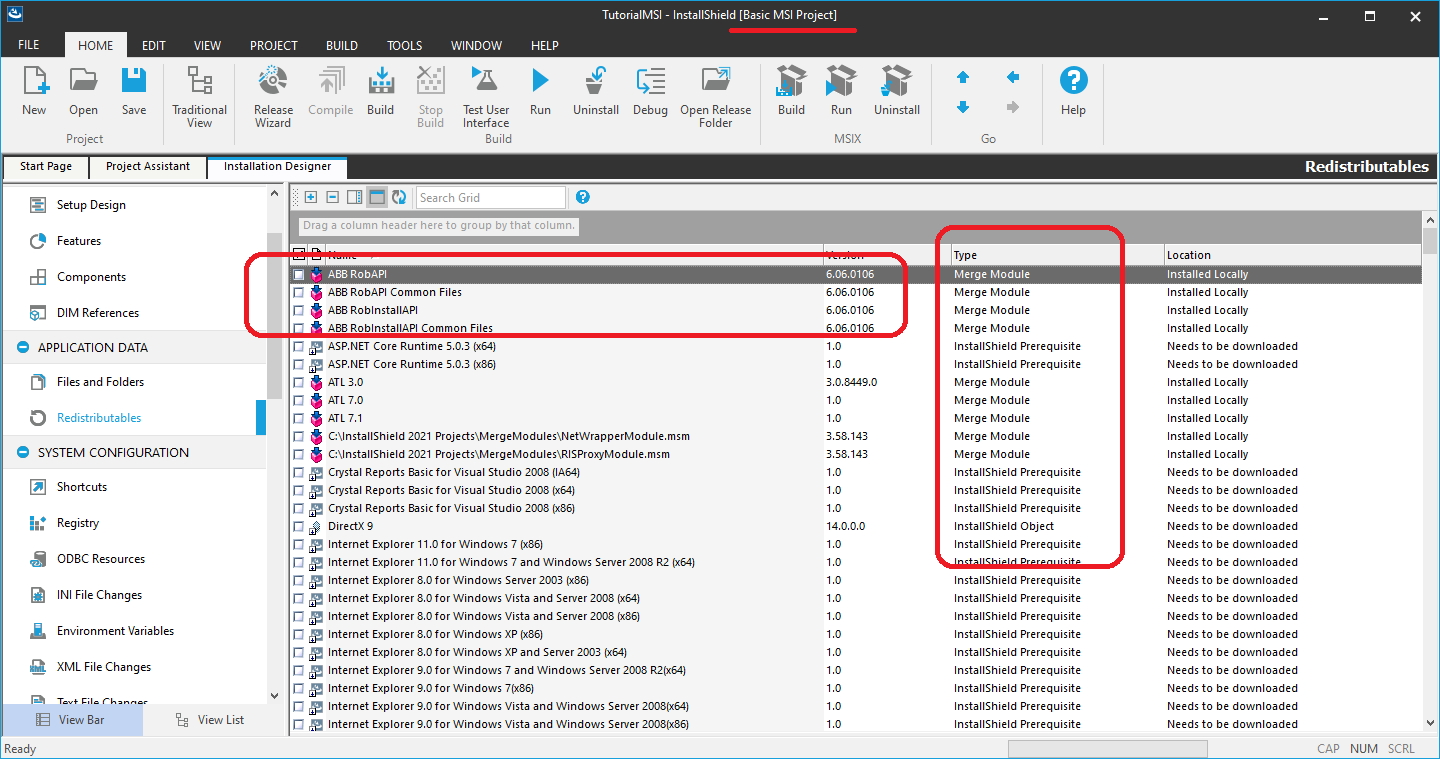Open the EDIT ribbon tab

(153, 45)
